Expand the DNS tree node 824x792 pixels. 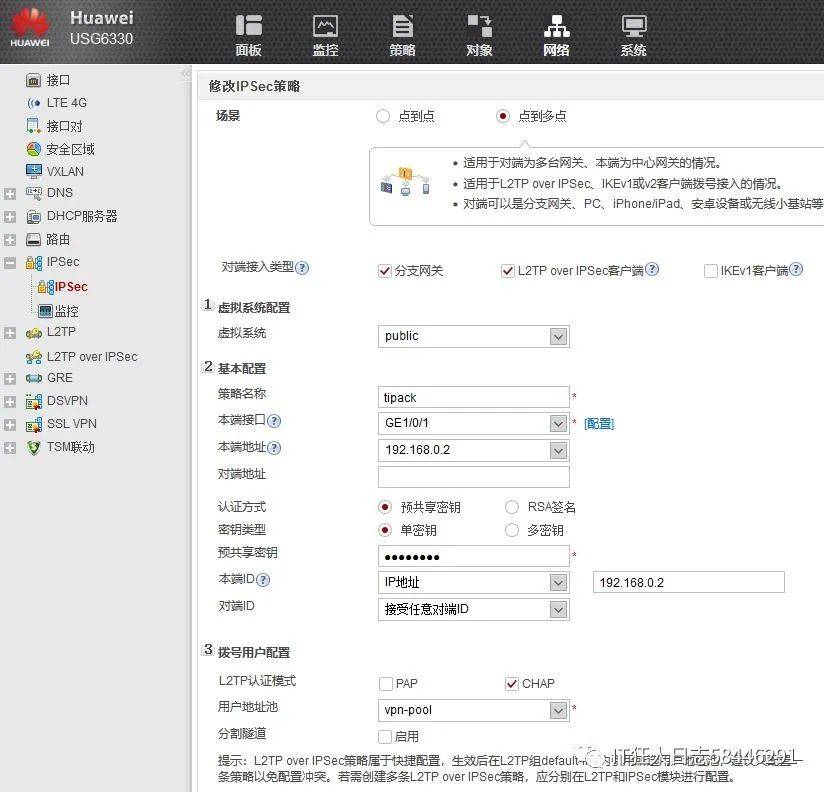tap(9, 194)
